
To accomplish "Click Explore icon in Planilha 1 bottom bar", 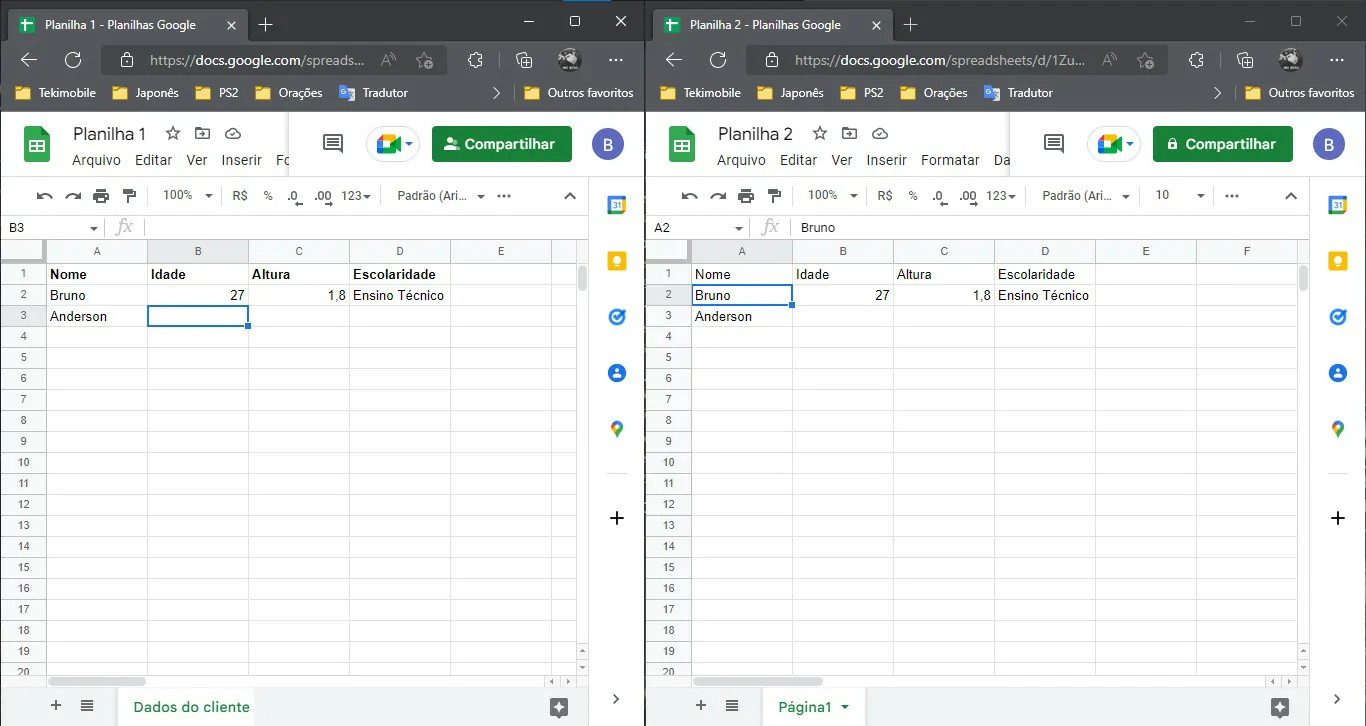I will tap(559, 707).
